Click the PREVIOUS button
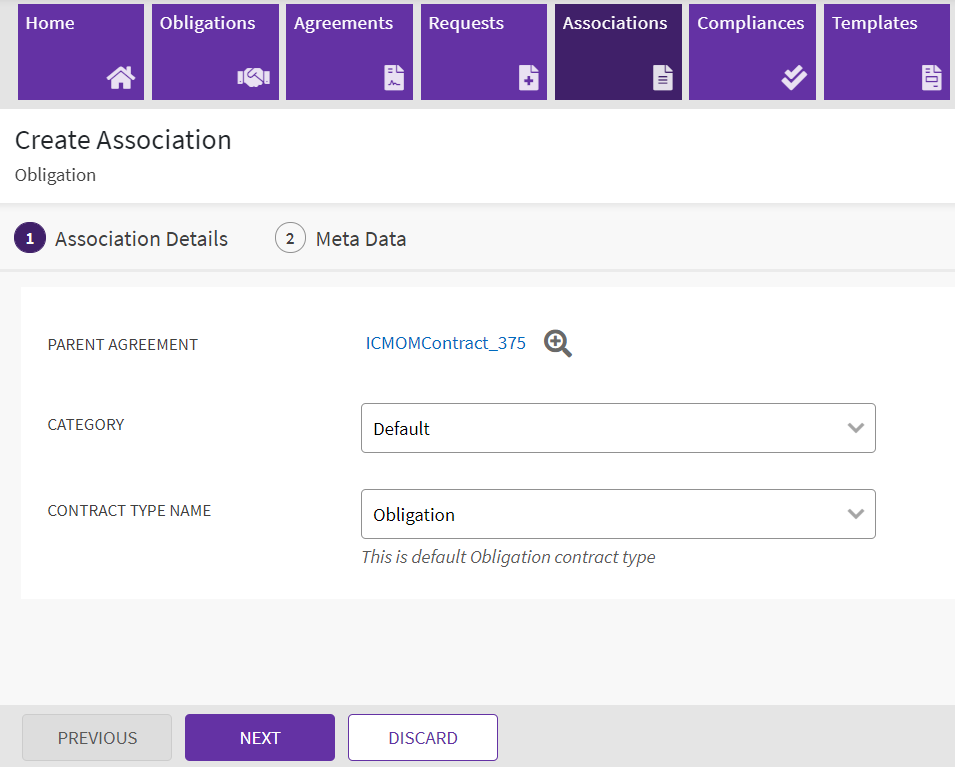Image resolution: width=955 pixels, height=767 pixels. pos(97,738)
